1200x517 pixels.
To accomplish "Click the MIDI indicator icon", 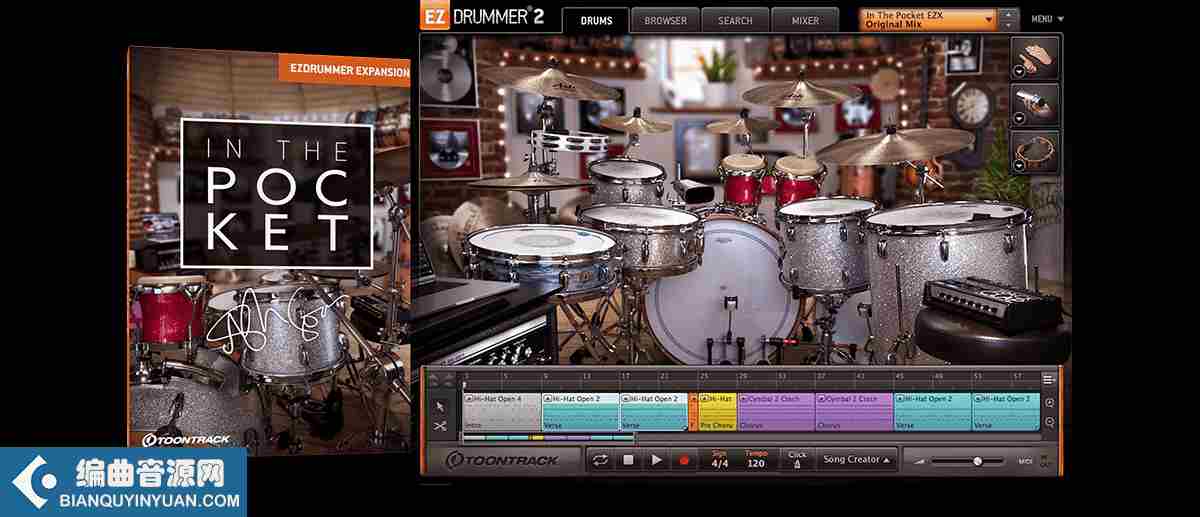I will point(1025,461).
